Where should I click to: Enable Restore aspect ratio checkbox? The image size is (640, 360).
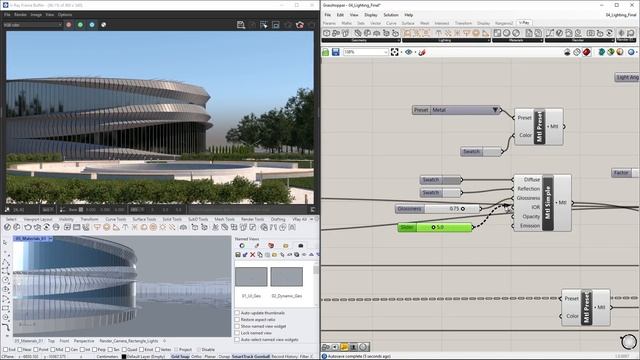click(x=237, y=320)
